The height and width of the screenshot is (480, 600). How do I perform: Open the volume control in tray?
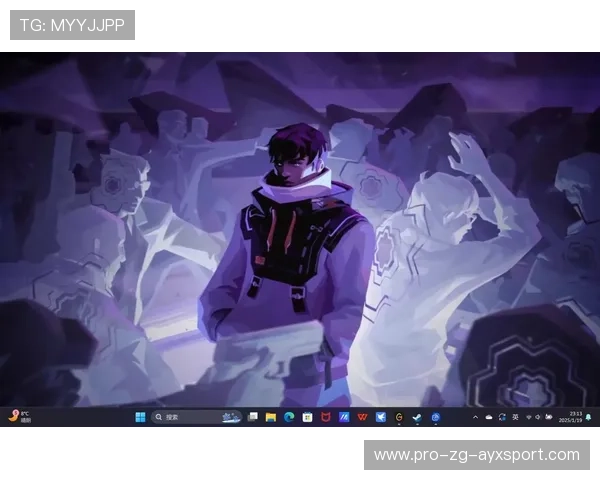(x=538, y=417)
